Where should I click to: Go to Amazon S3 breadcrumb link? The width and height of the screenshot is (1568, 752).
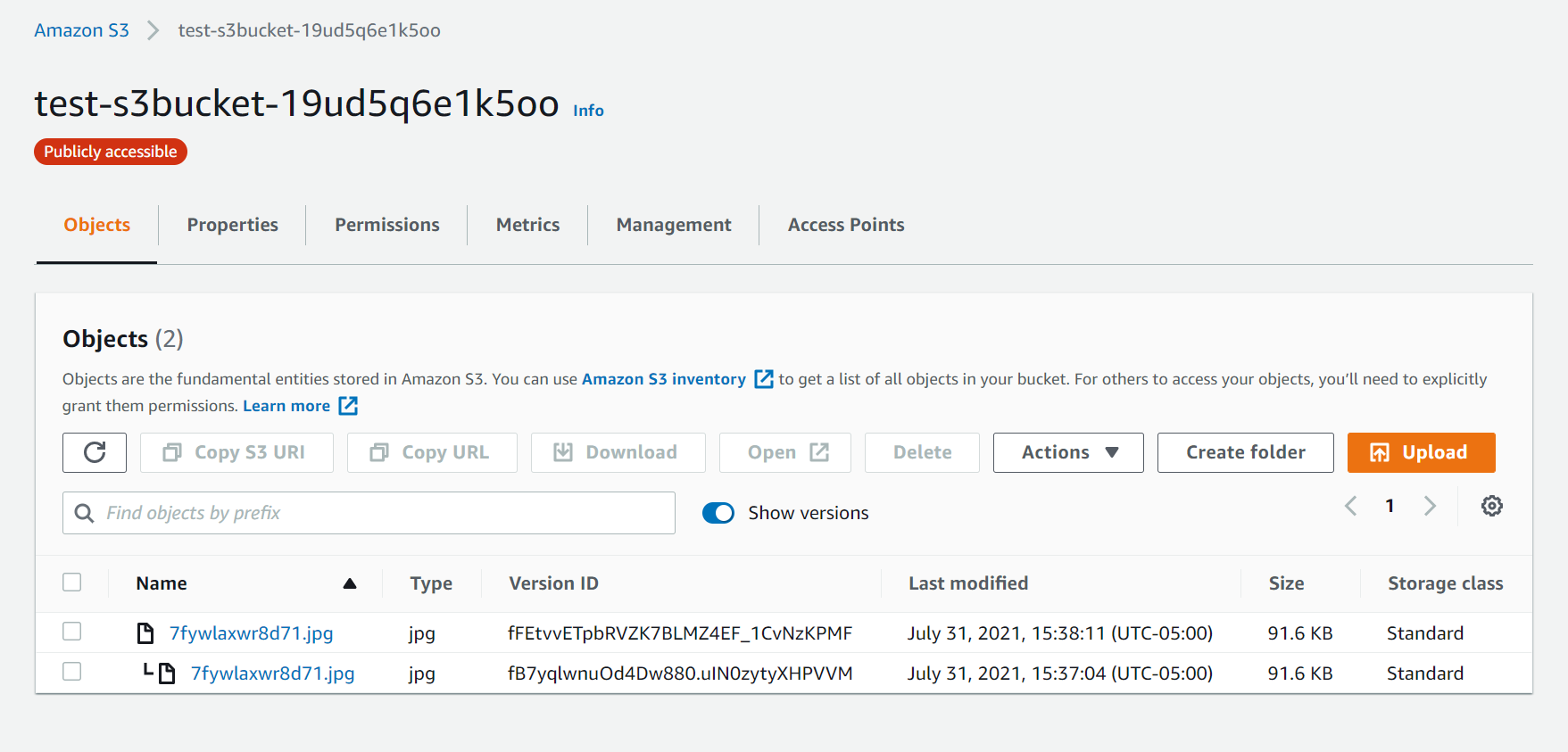[x=81, y=30]
